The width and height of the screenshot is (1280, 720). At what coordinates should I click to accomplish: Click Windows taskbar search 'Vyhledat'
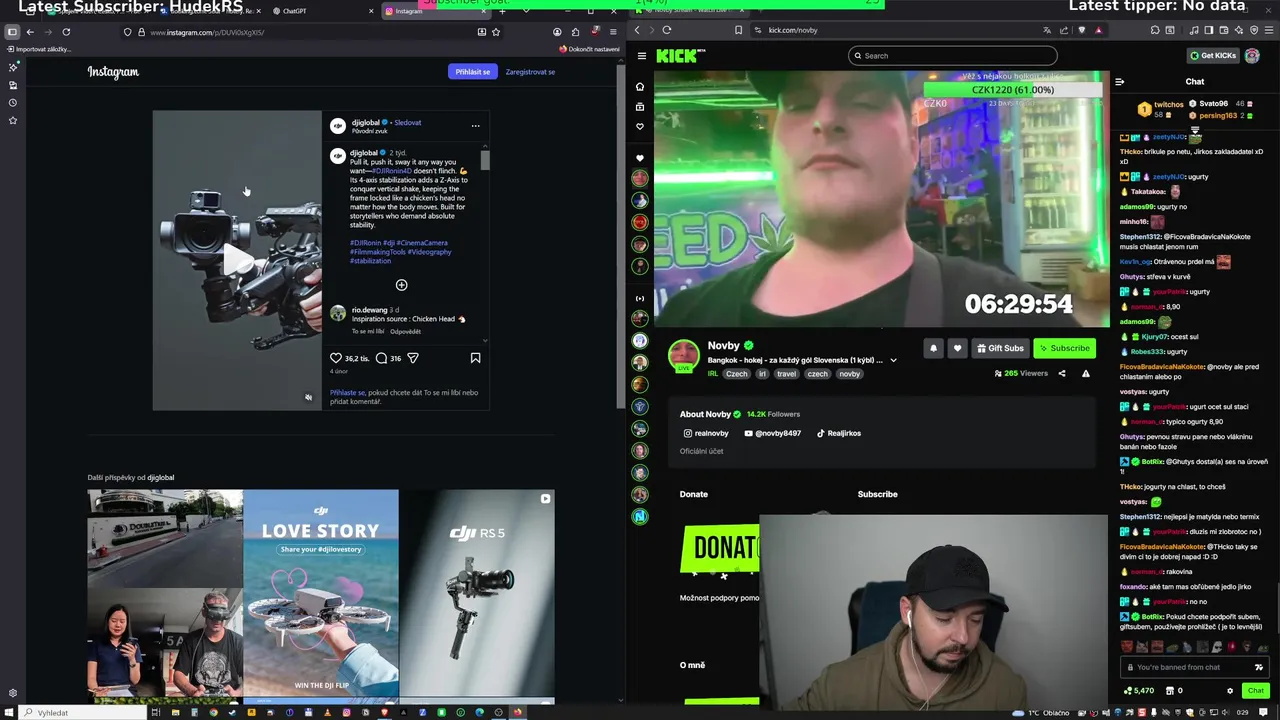pos(82,713)
